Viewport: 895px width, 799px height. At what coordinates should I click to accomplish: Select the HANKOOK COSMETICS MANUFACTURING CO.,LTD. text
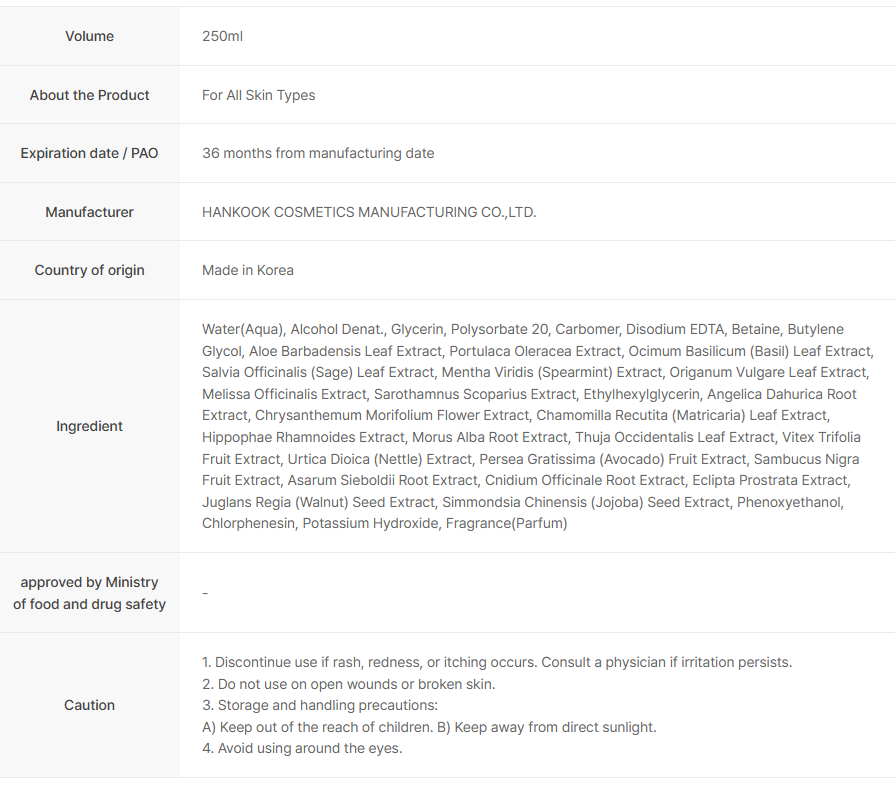pyautogui.click(x=369, y=212)
